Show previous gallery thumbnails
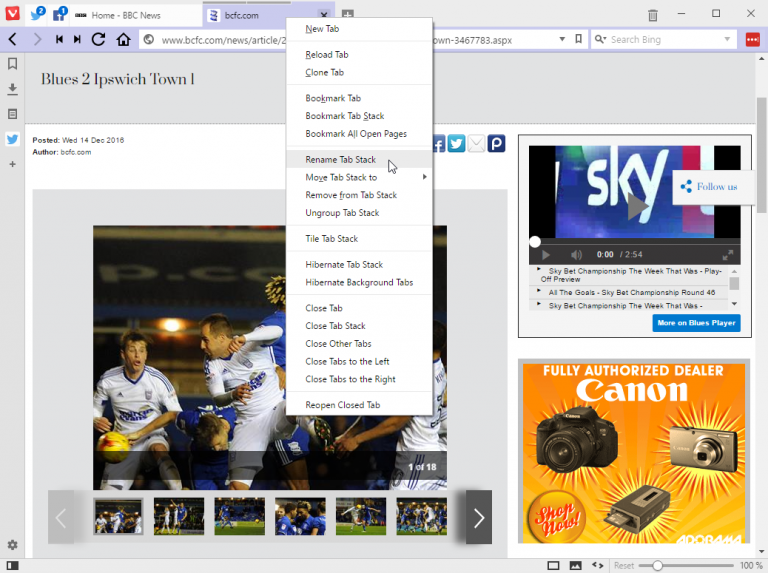768x573 pixels. tap(61, 517)
